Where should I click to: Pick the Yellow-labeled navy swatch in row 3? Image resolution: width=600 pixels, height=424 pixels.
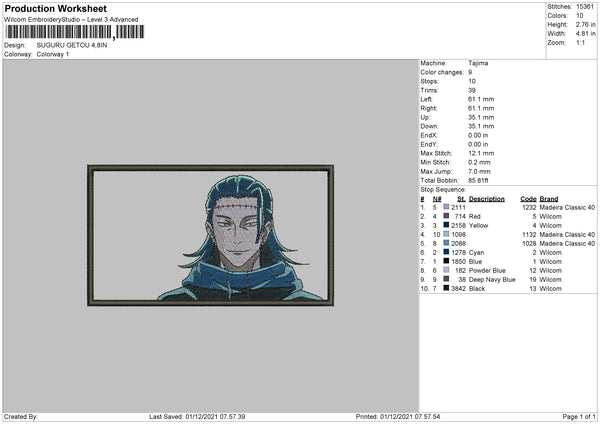[x=446, y=225]
